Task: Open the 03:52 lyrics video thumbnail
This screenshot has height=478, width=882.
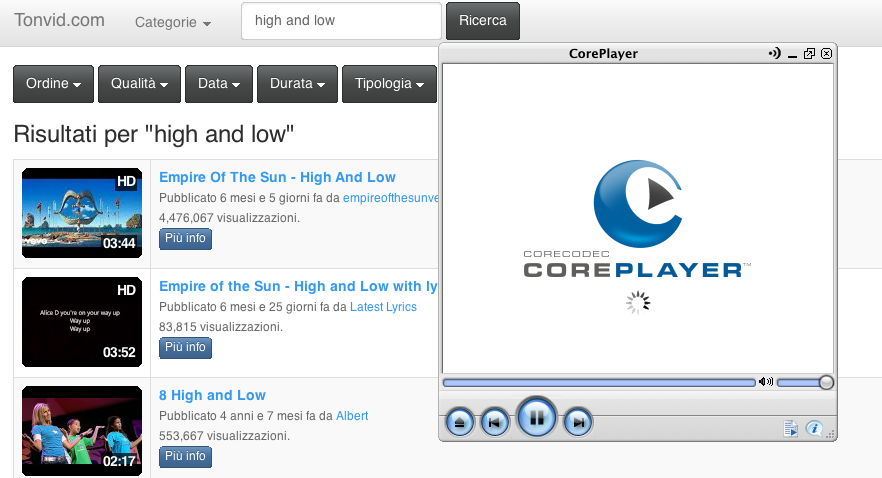Action: click(82, 322)
